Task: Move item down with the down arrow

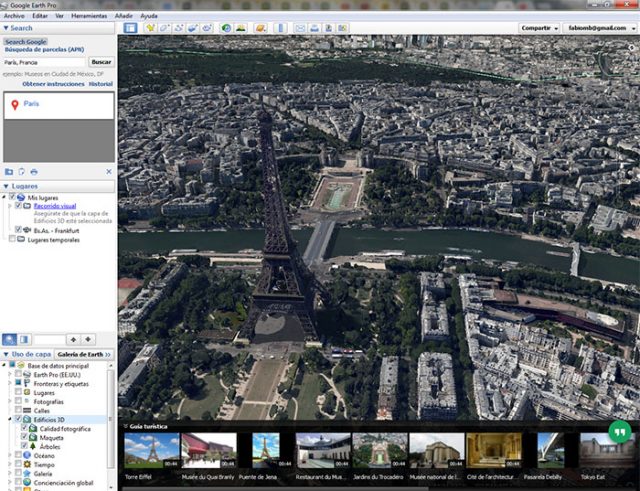Action: point(88,339)
